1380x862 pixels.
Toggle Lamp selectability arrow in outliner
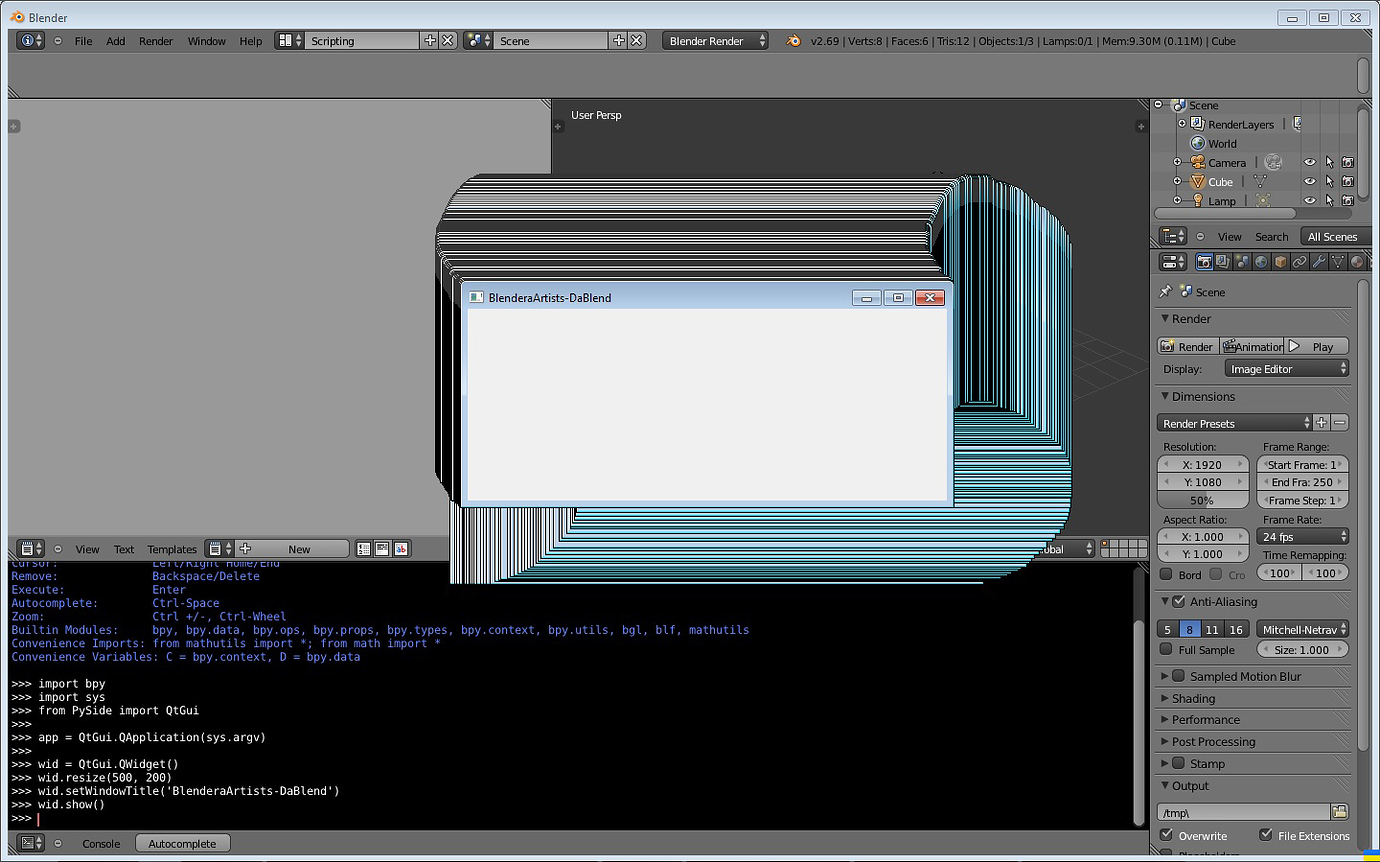(1329, 201)
